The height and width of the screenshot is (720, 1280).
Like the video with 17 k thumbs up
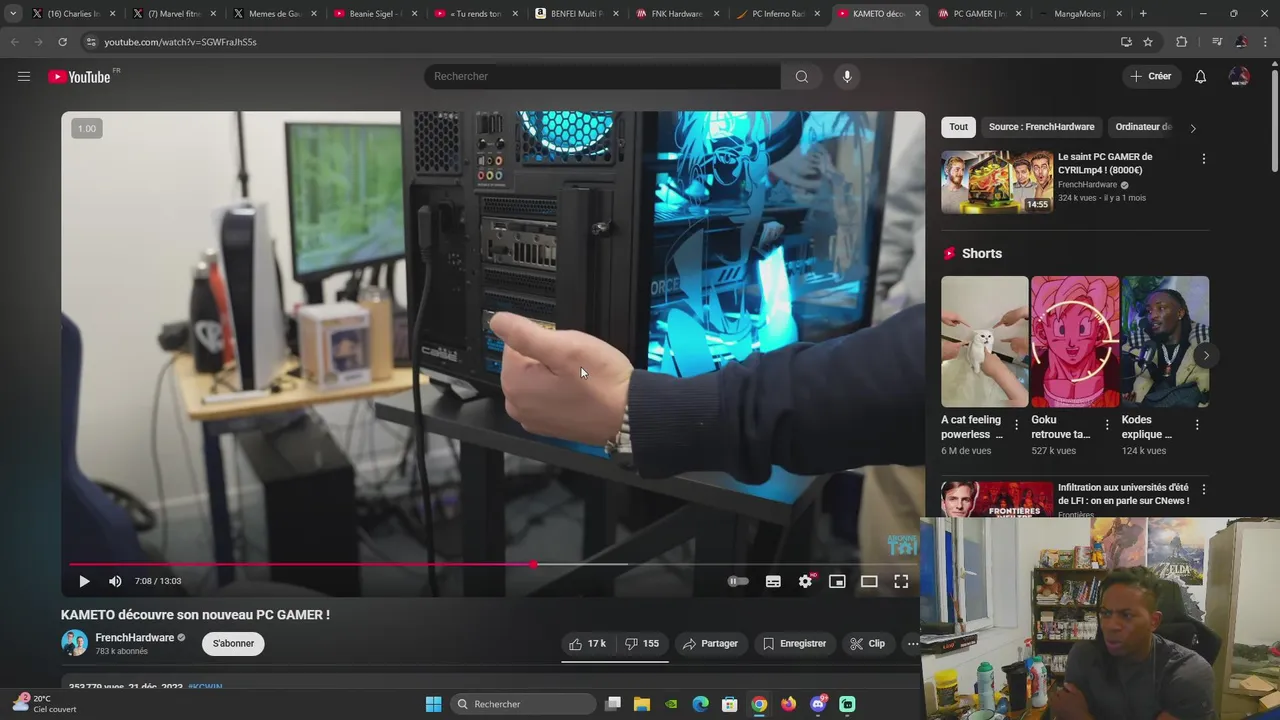point(587,644)
